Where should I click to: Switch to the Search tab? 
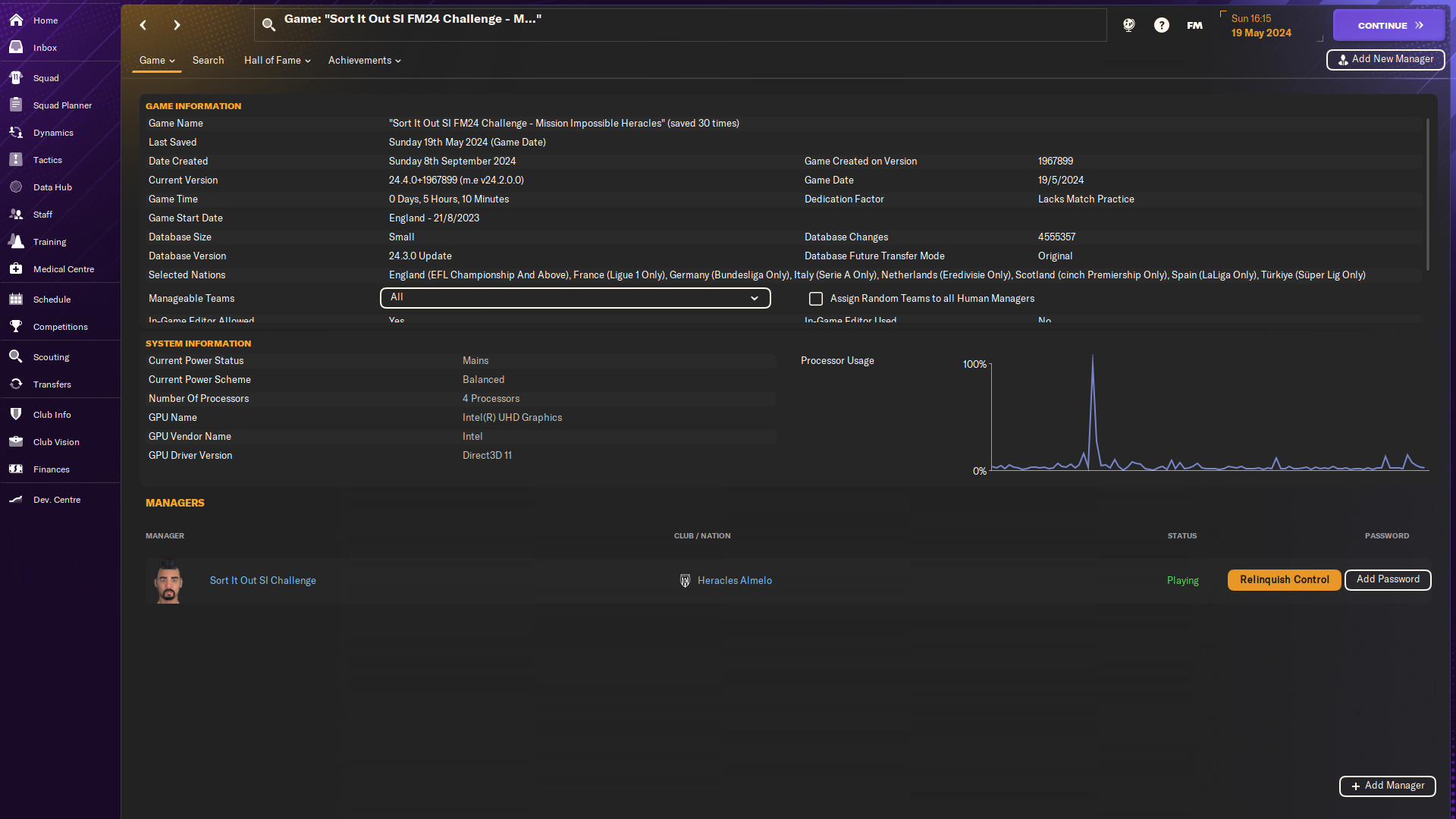coord(208,61)
